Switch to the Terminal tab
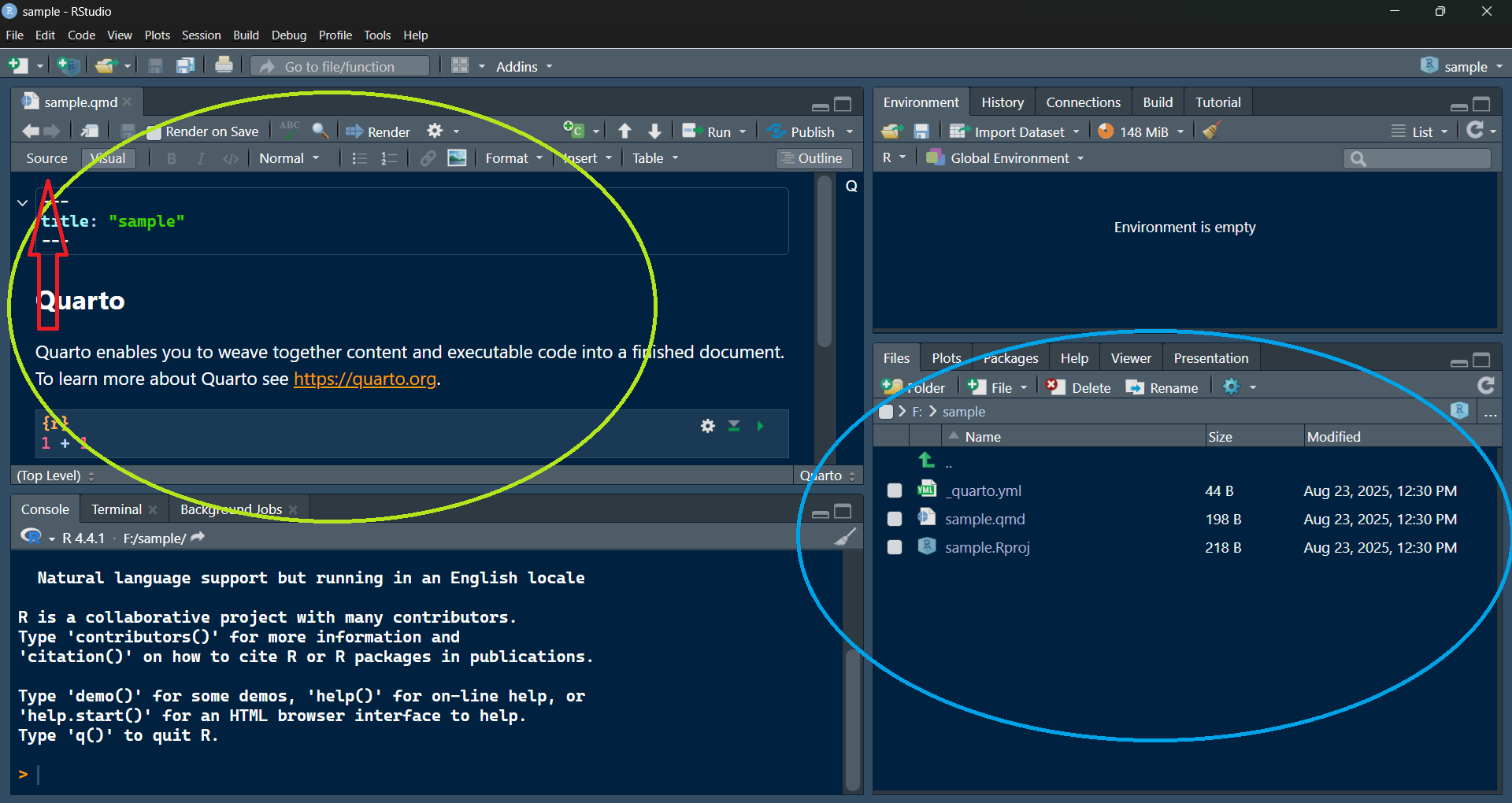The height and width of the screenshot is (803, 1512). tap(117, 509)
